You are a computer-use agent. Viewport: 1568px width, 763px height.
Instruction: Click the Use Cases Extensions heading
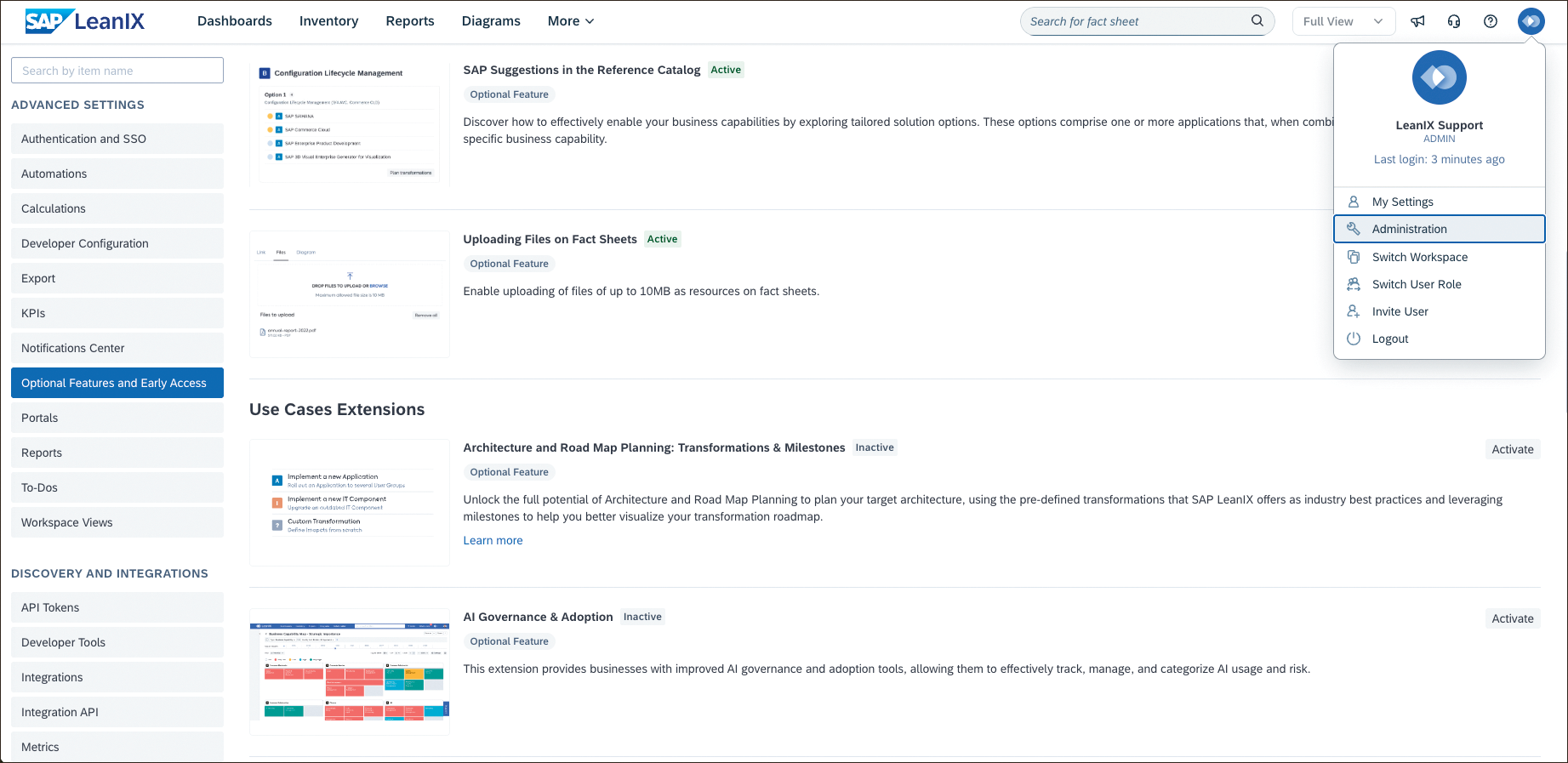click(337, 409)
